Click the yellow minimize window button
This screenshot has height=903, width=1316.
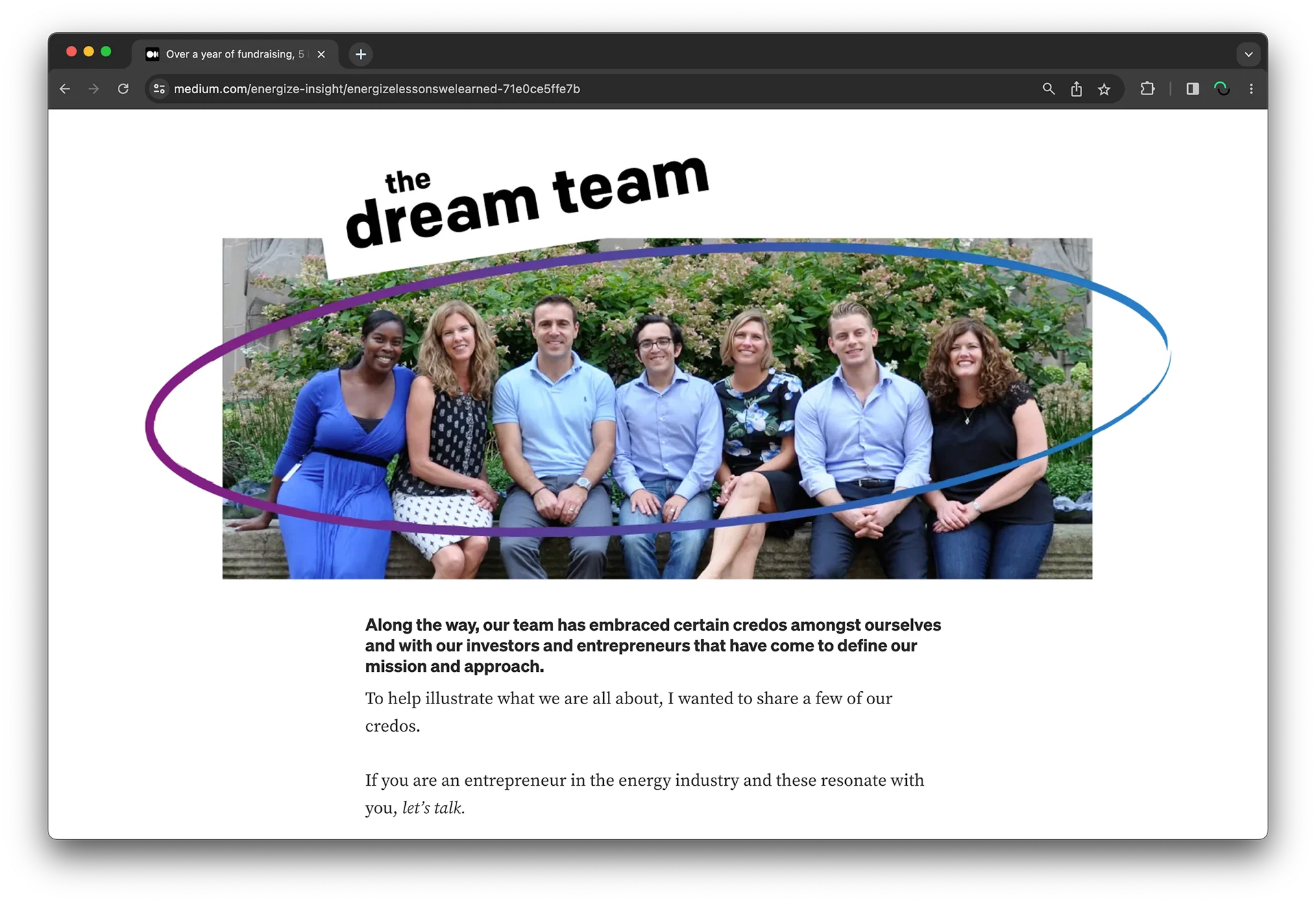[x=88, y=51]
